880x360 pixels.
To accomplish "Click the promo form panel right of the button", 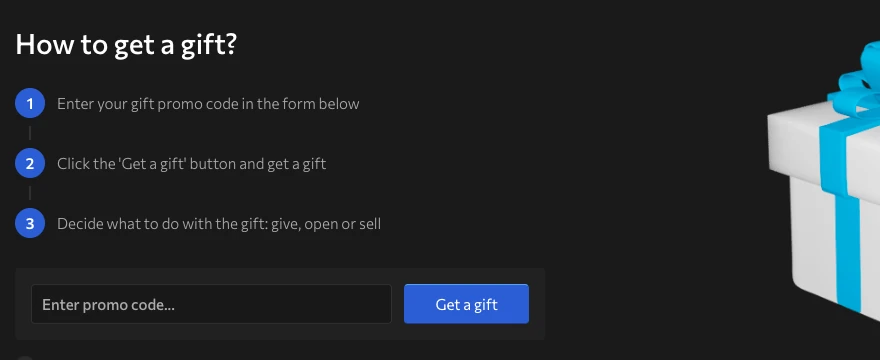I will pos(537,304).
